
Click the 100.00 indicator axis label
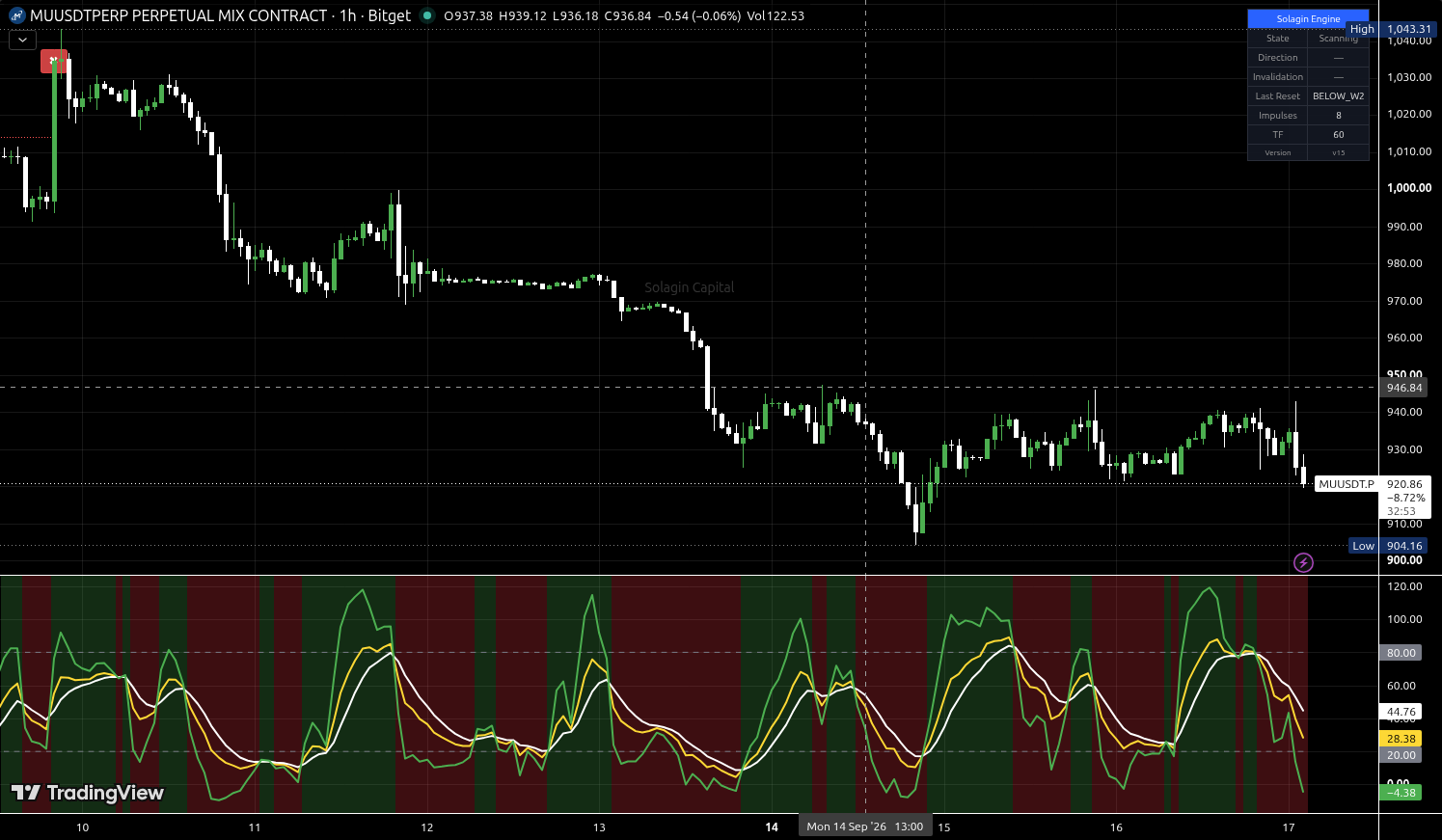1404,619
